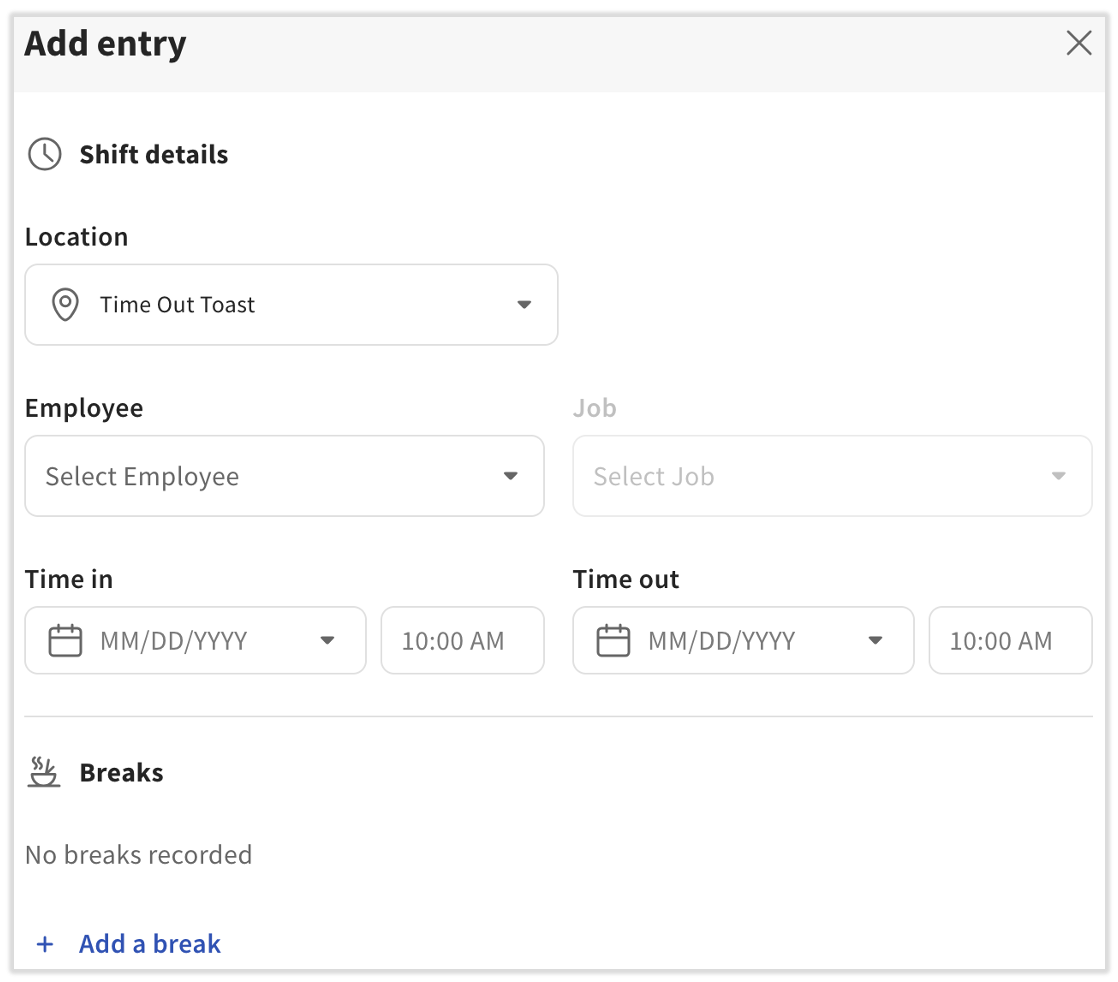Viewport: 1118px width, 982px height.
Task: Expand the Time out date picker arrow
Action: pyautogui.click(x=875, y=640)
